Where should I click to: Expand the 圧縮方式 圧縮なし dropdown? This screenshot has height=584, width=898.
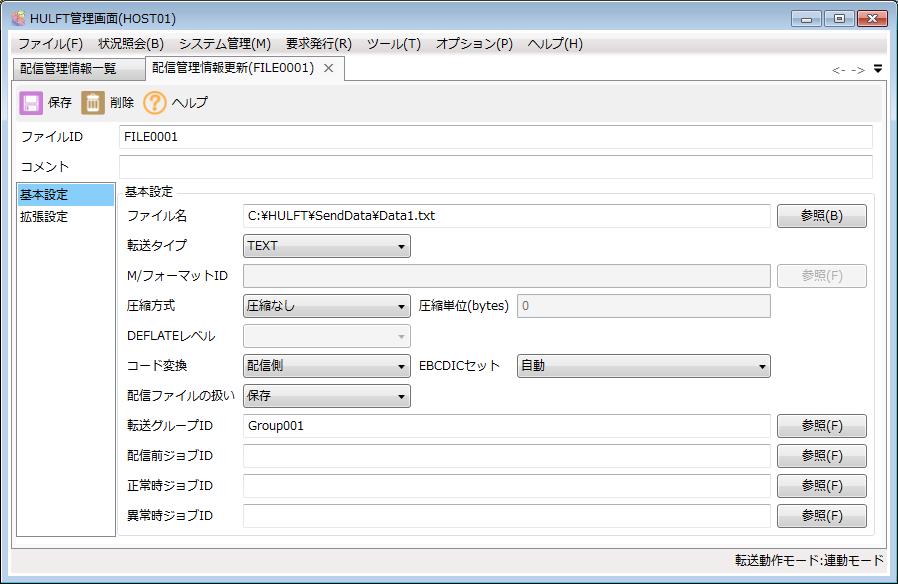click(326, 306)
